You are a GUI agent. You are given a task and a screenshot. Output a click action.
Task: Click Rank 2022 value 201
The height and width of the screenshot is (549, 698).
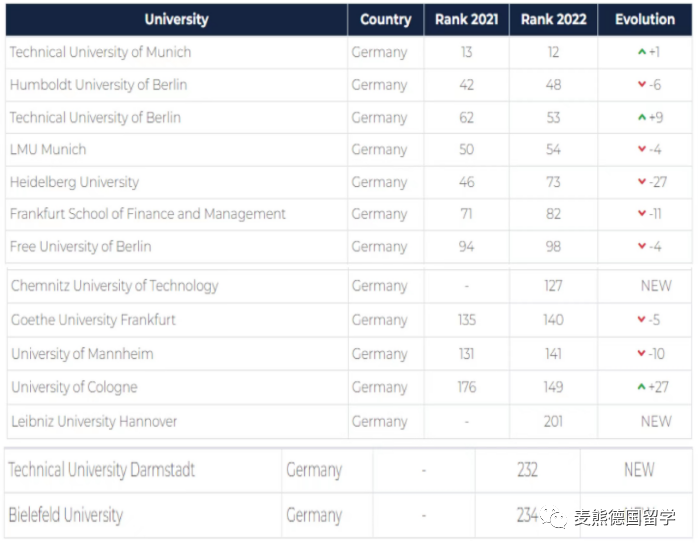(553, 421)
